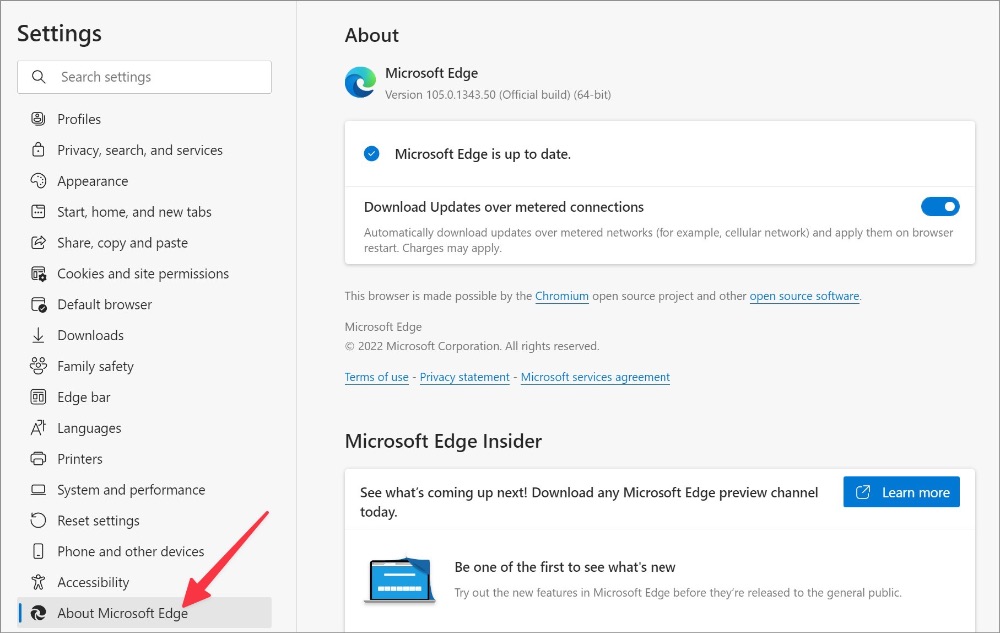The height and width of the screenshot is (633, 1000).
Task: Open the Terms of use link
Action: [x=376, y=377]
